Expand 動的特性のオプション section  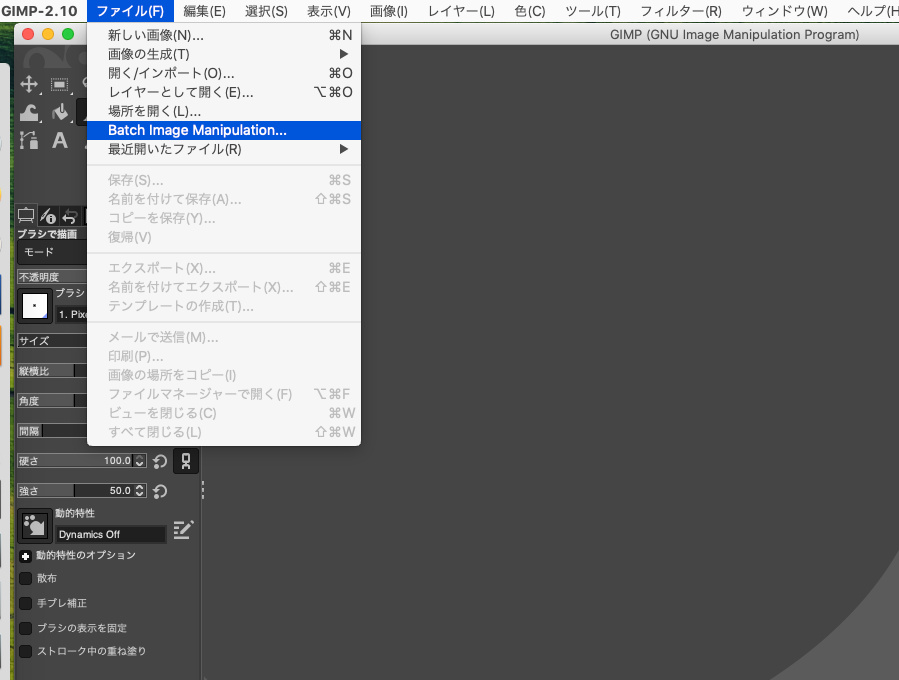[25, 556]
